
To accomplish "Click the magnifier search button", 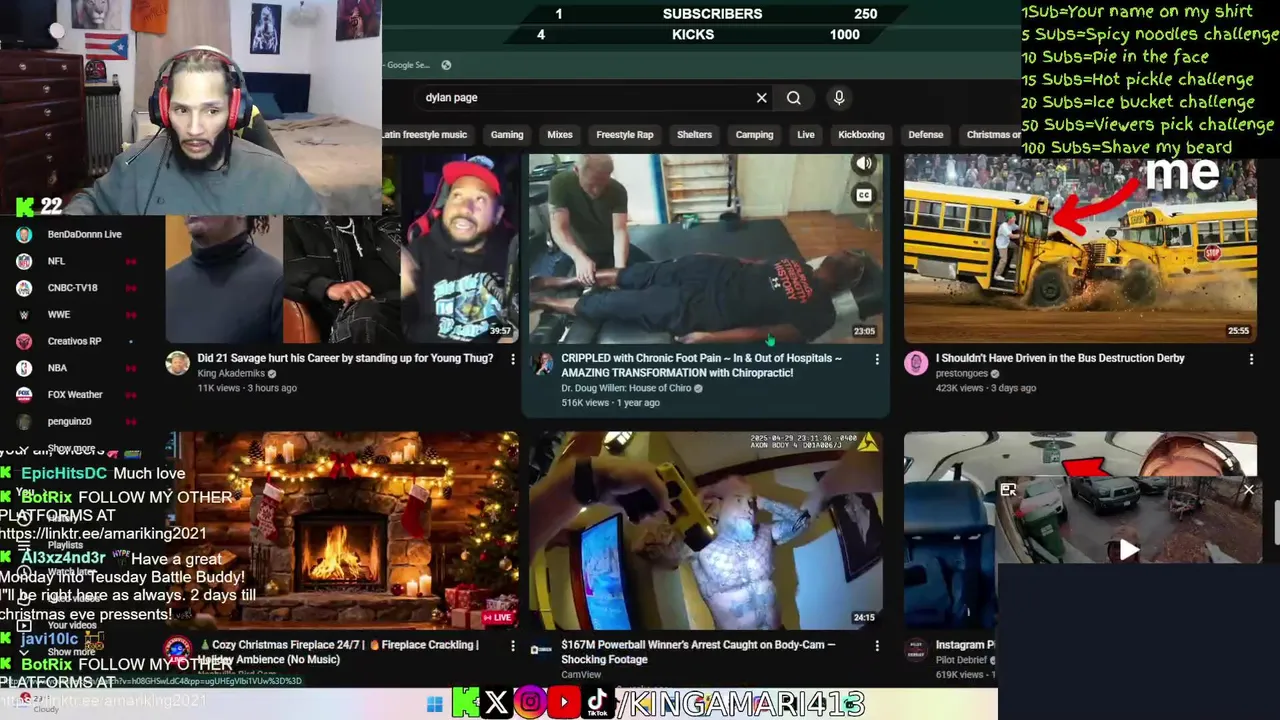I will coord(793,98).
